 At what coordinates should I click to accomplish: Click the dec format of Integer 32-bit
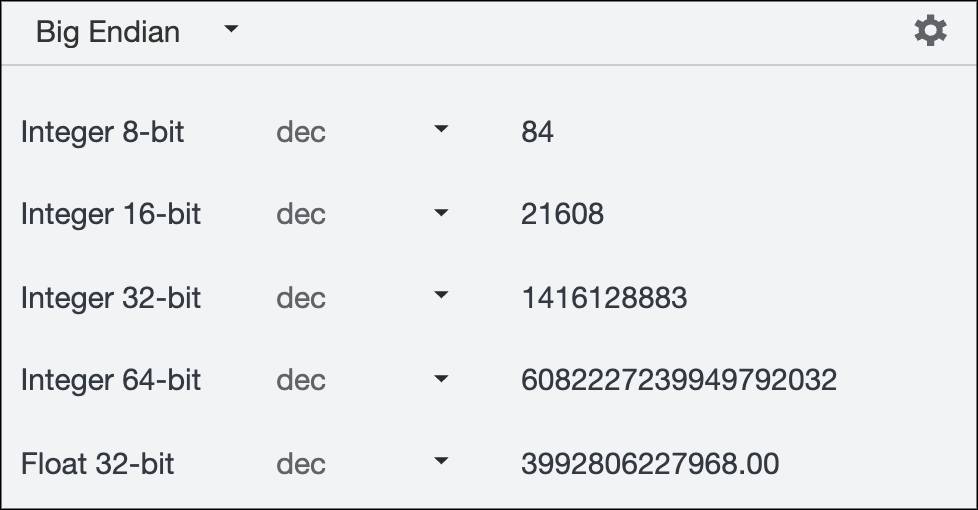point(301,298)
